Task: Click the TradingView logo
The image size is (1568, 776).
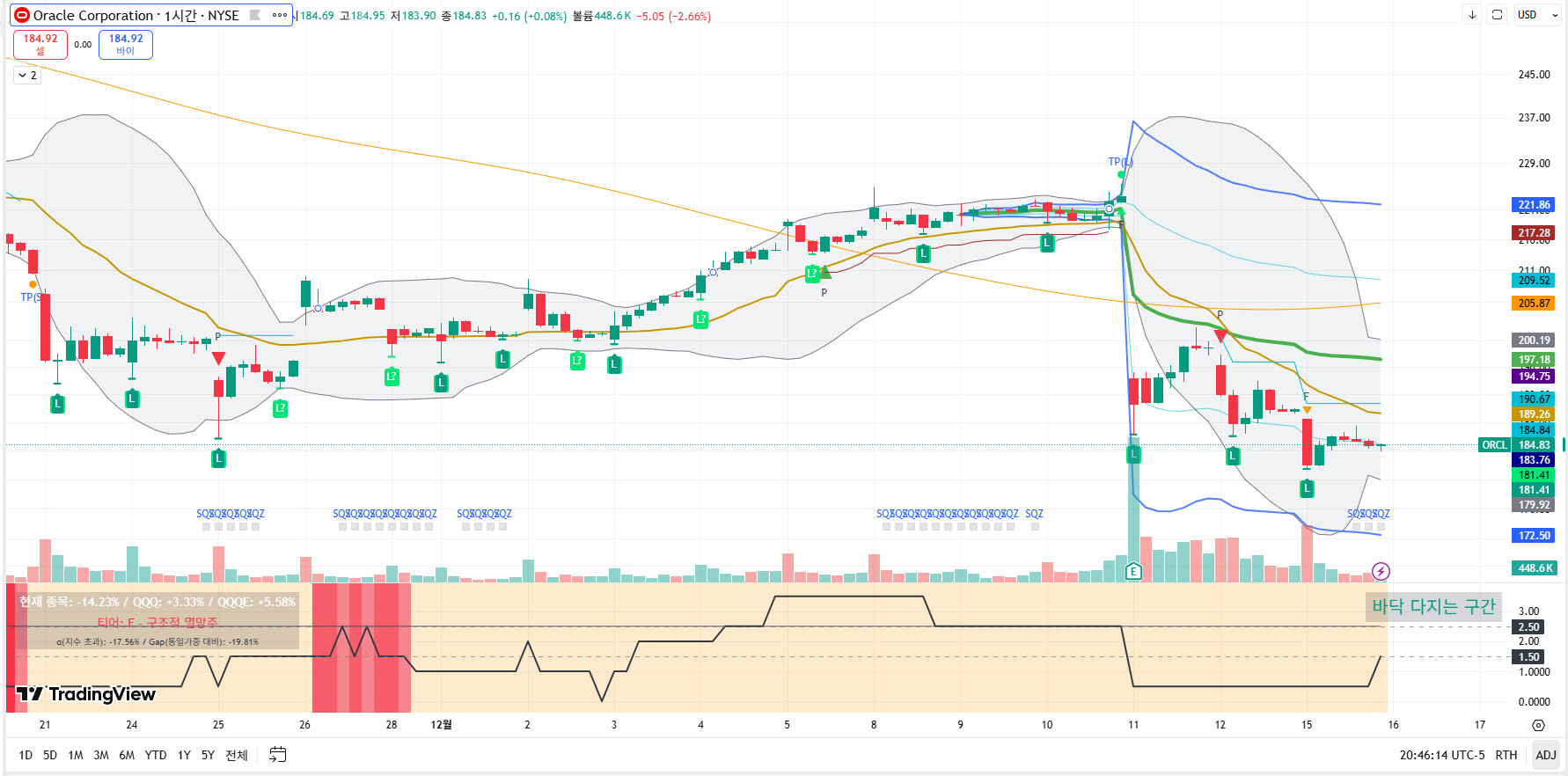Action: [x=86, y=694]
